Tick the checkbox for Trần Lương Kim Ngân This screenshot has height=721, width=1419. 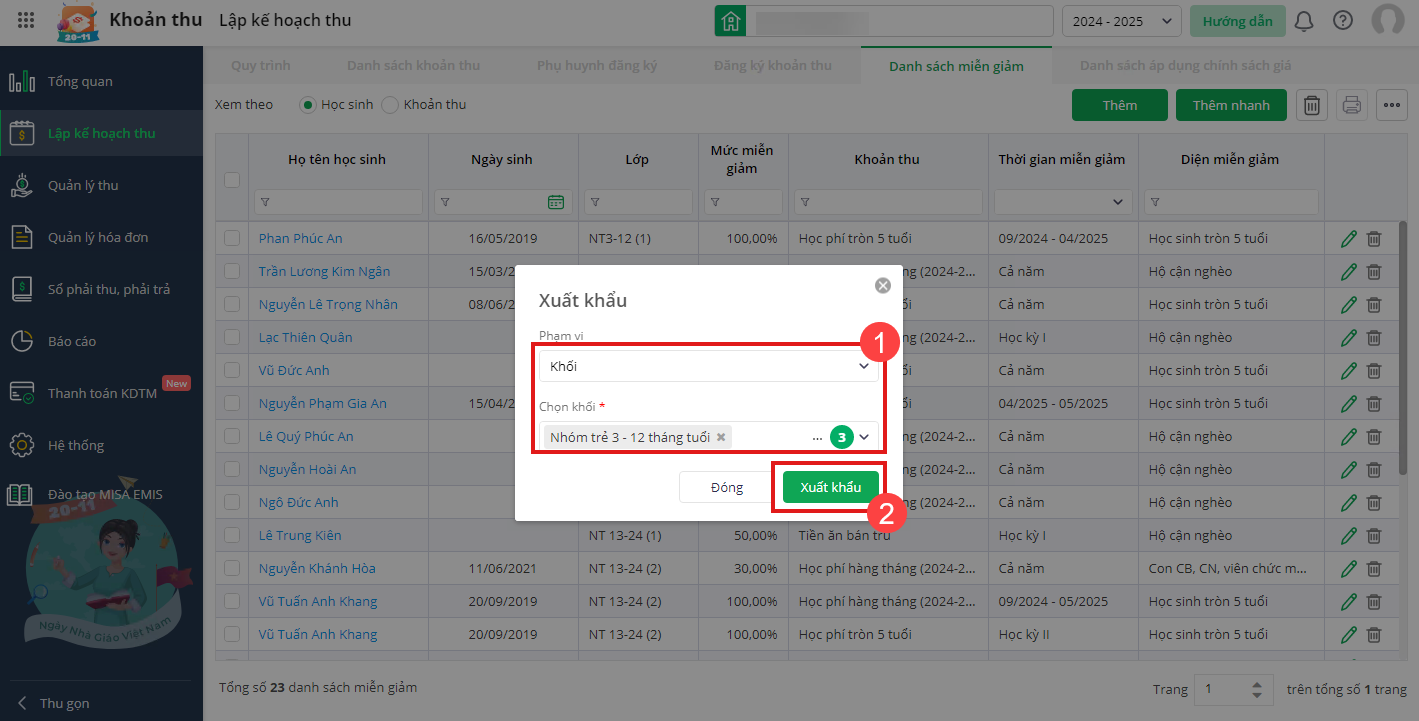point(232,271)
